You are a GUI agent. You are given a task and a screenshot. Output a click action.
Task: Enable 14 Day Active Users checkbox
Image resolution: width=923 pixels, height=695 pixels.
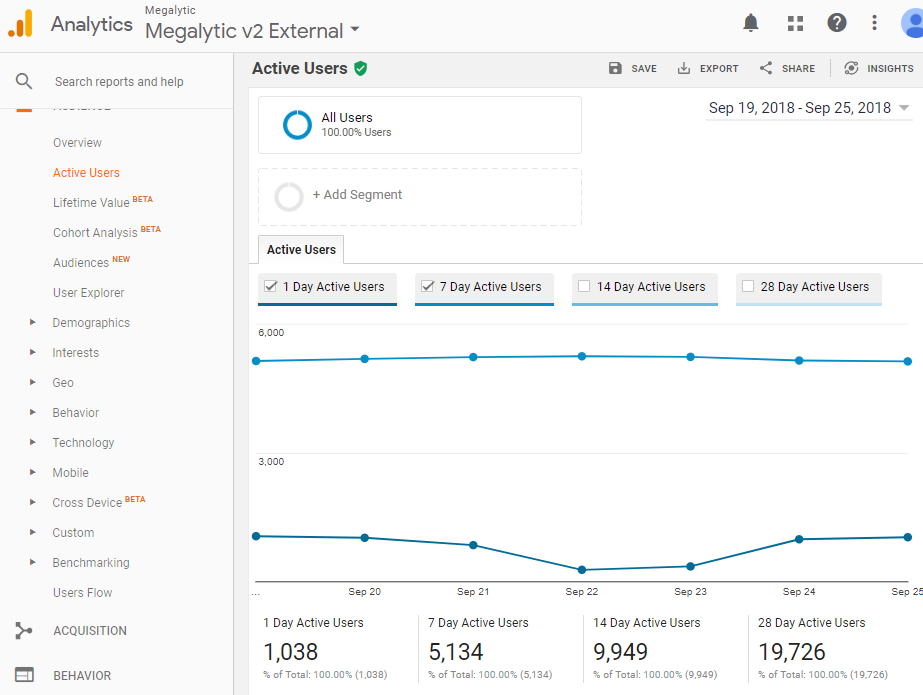(x=584, y=286)
